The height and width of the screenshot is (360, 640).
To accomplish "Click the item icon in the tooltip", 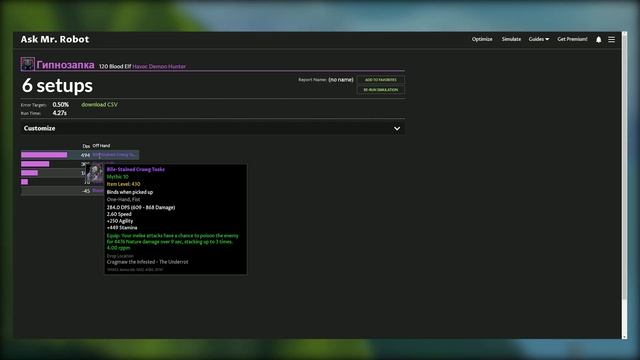I will tap(95, 174).
